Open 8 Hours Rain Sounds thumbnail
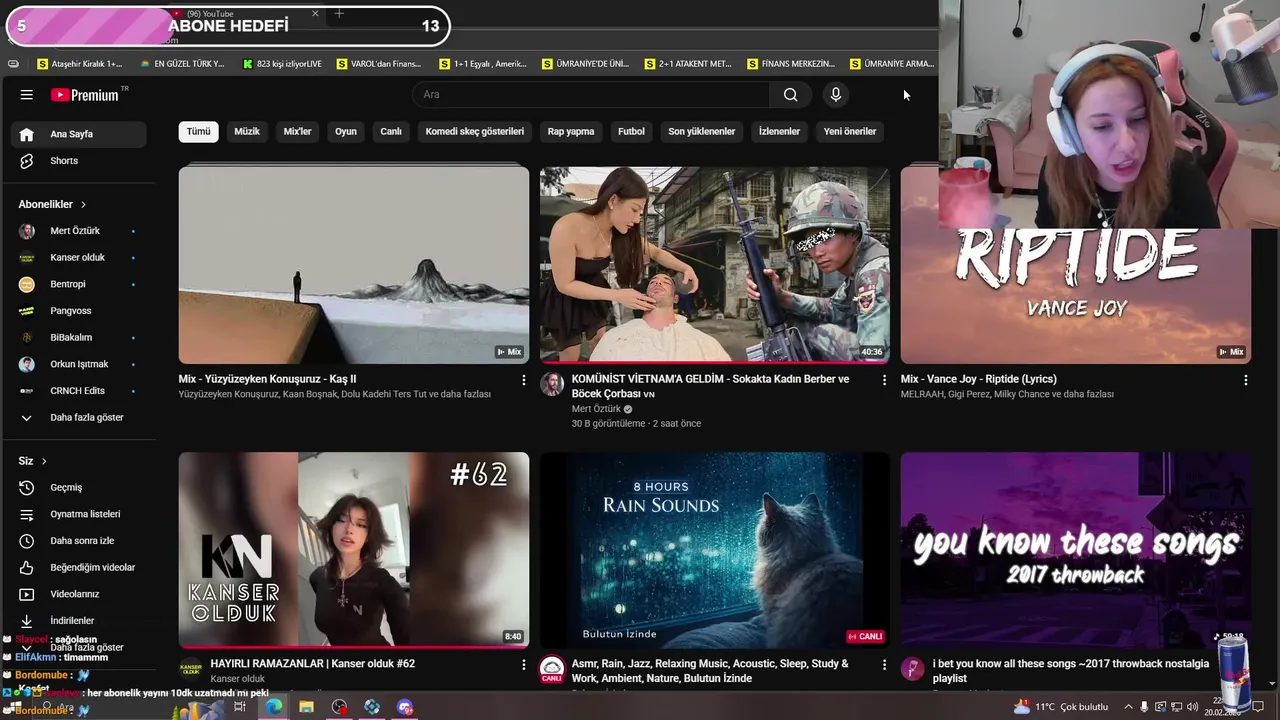The height and width of the screenshot is (720, 1280). click(x=715, y=550)
